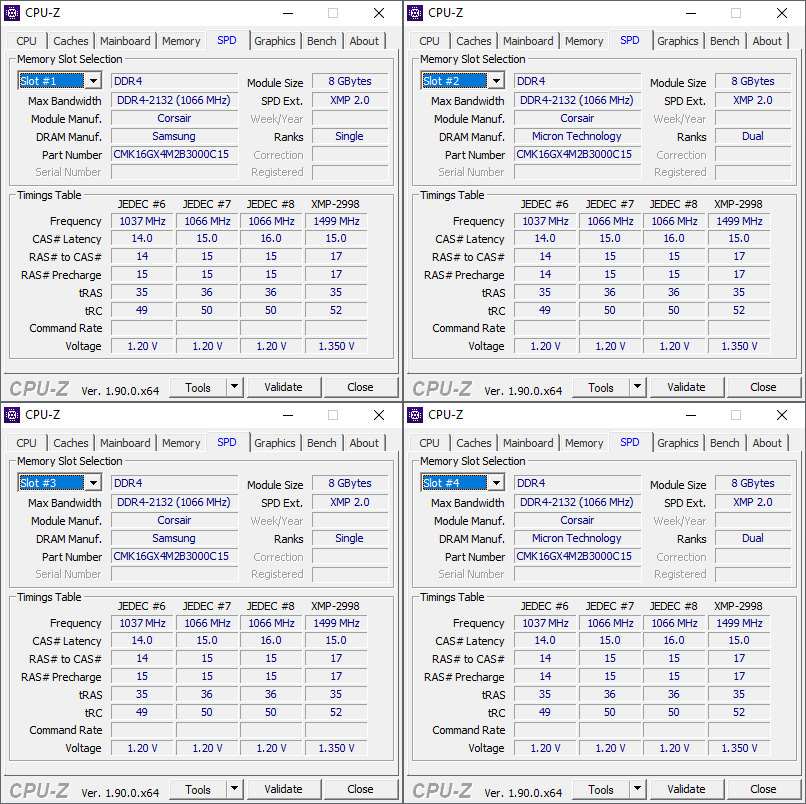
Task: Switch to the Bench tab in Slot #1 window
Action: [322, 41]
